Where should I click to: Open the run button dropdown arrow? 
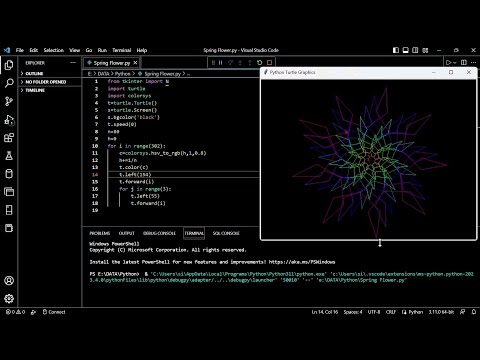(455, 63)
